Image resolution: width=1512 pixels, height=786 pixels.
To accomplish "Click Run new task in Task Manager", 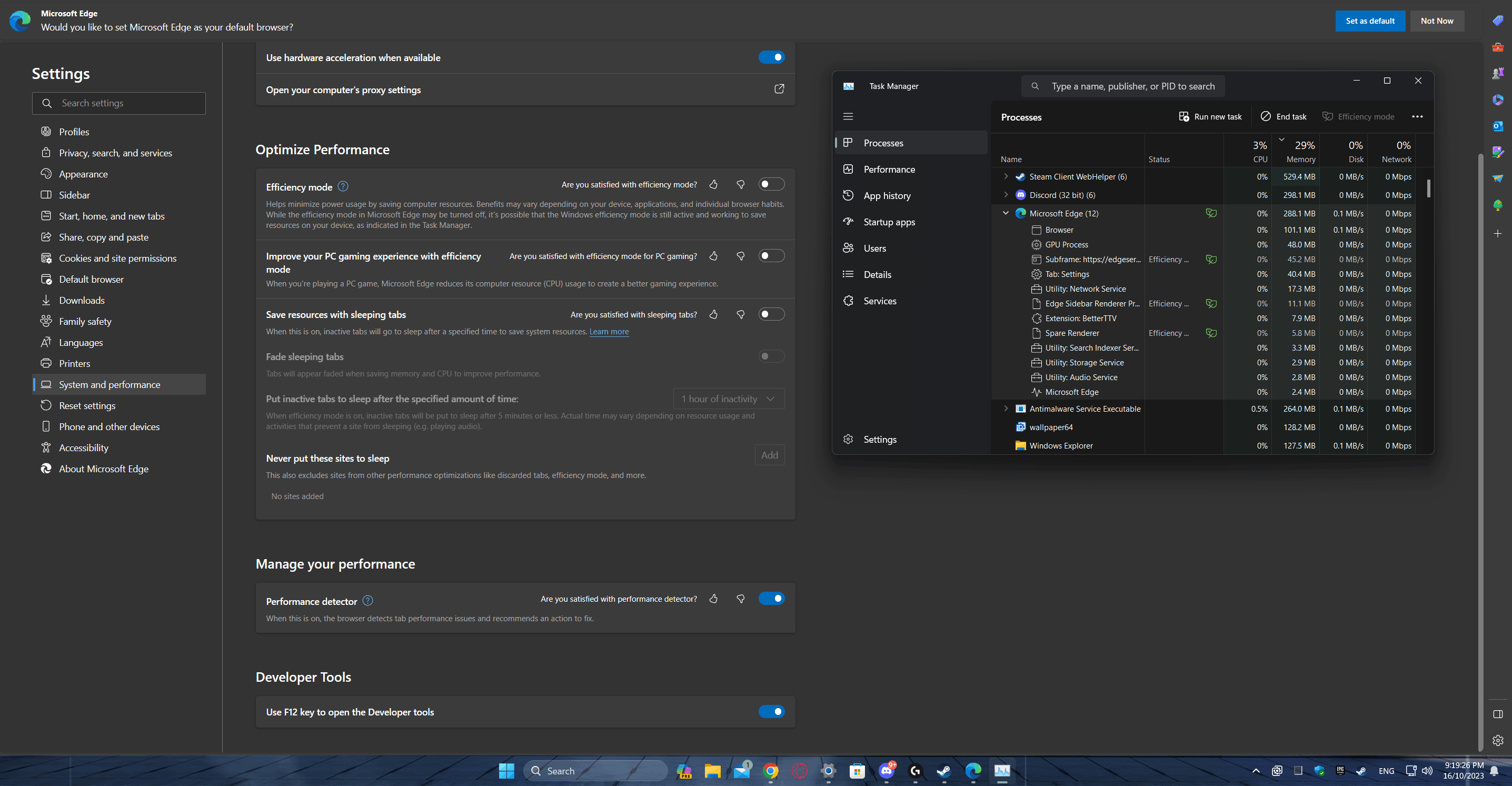I will coord(1210,116).
